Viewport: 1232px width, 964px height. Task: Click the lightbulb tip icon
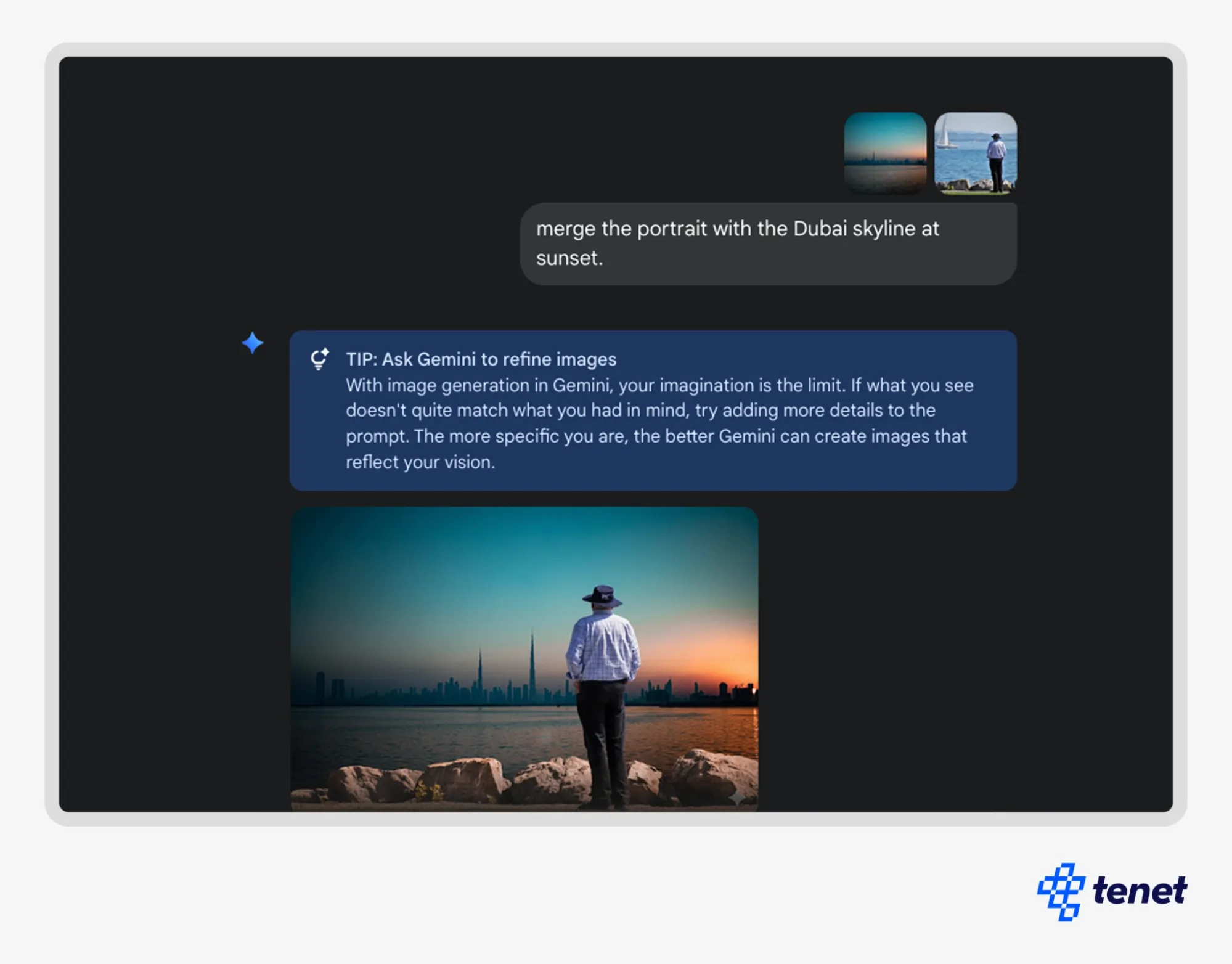[319, 359]
